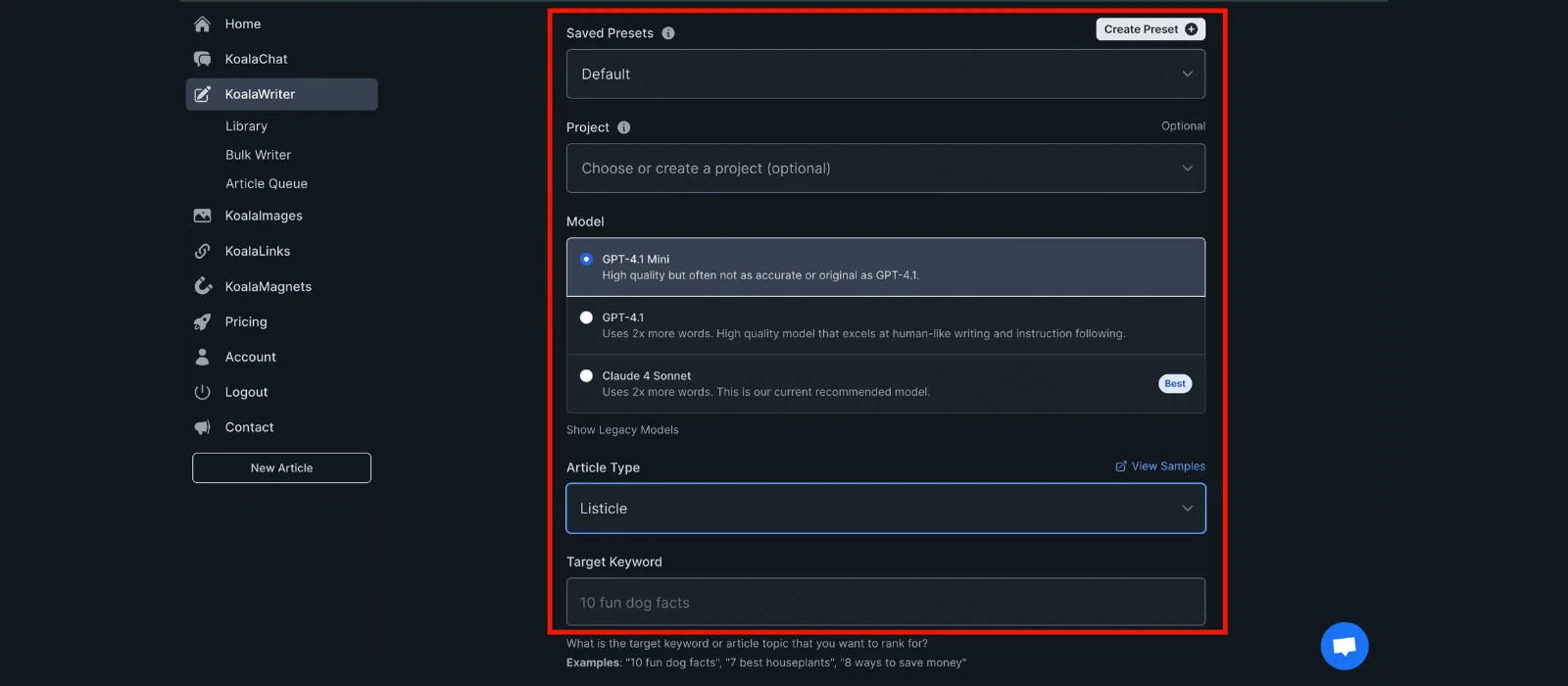Image resolution: width=1568 pixels, height=686 pixels.
Task: Click the plus icon on Create Preset
Action: [x=1192, y=29]
